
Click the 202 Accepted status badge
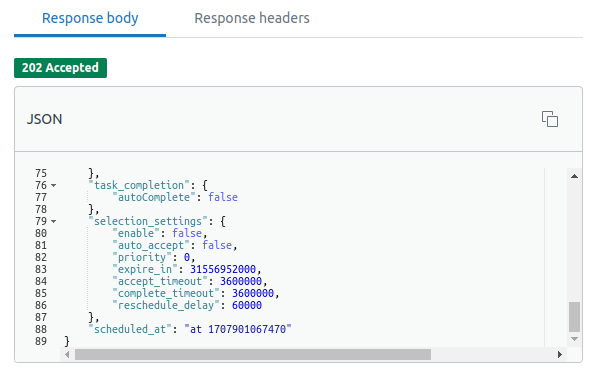click(60, 68)
